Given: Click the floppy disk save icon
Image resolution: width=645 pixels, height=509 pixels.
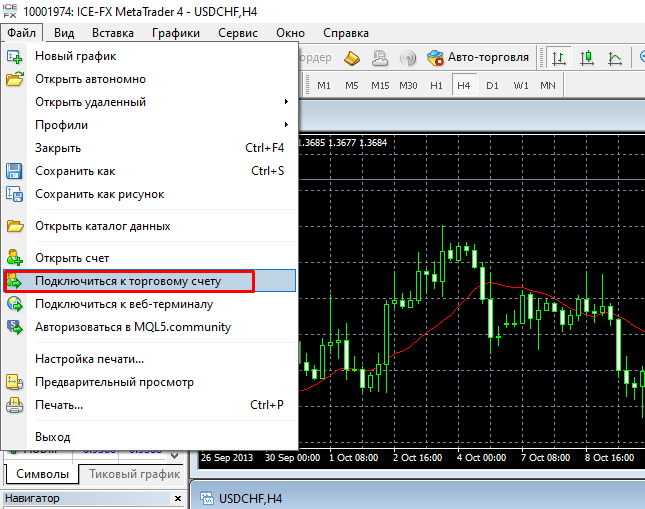Looking at the screenshot, I should click(14, 171).
